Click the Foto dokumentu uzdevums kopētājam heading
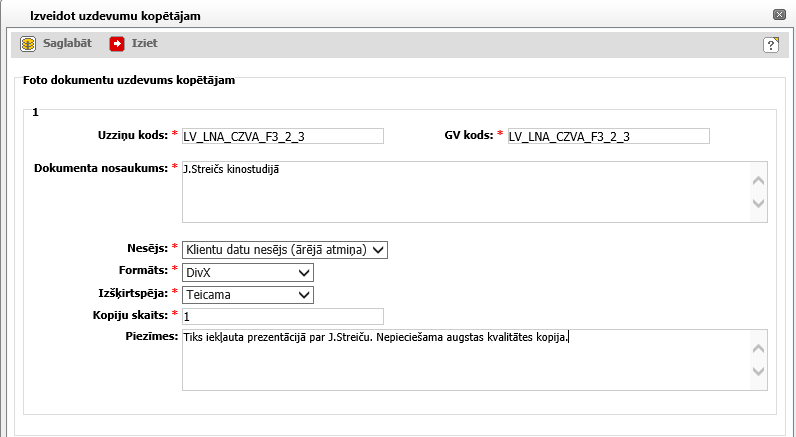This screenshot has width=796, height=437. tap(129, 81)
